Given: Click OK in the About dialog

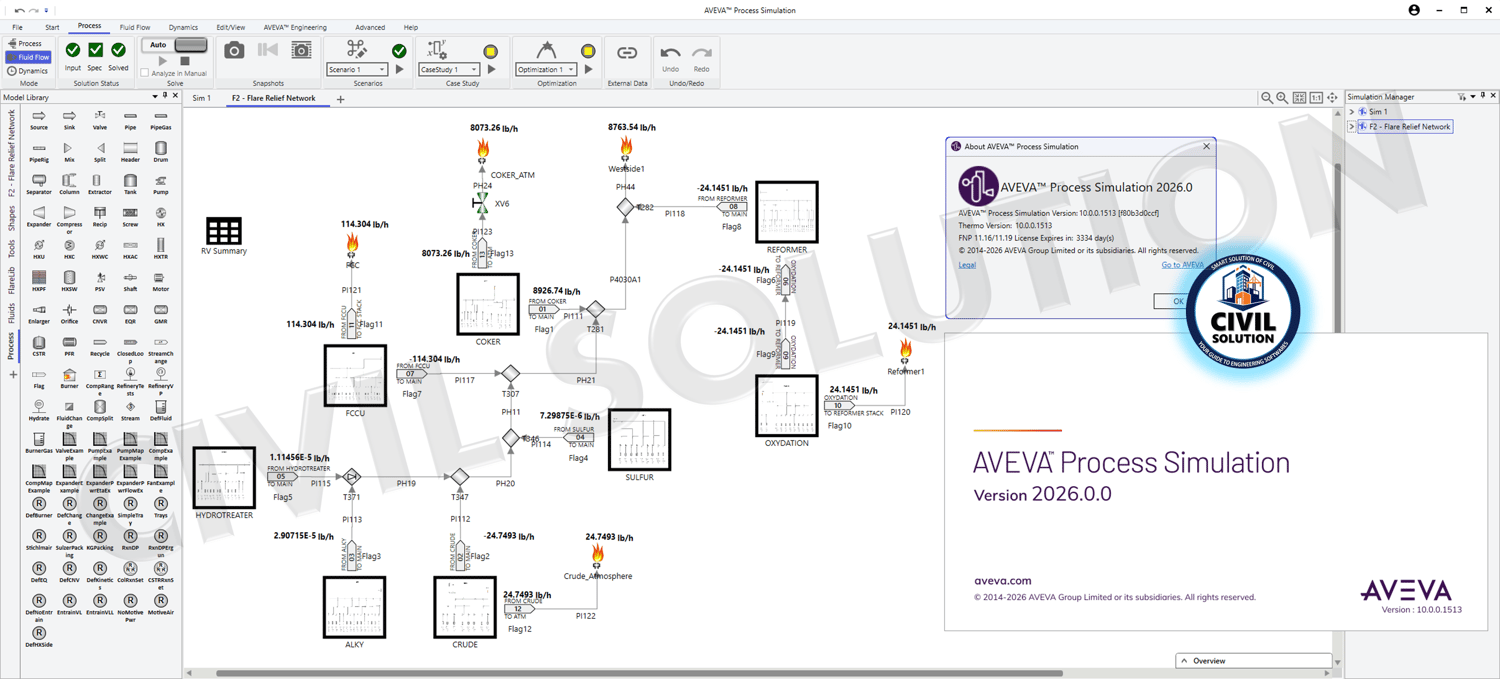Looking at the screenshot, I should (x=1178, y=301).
